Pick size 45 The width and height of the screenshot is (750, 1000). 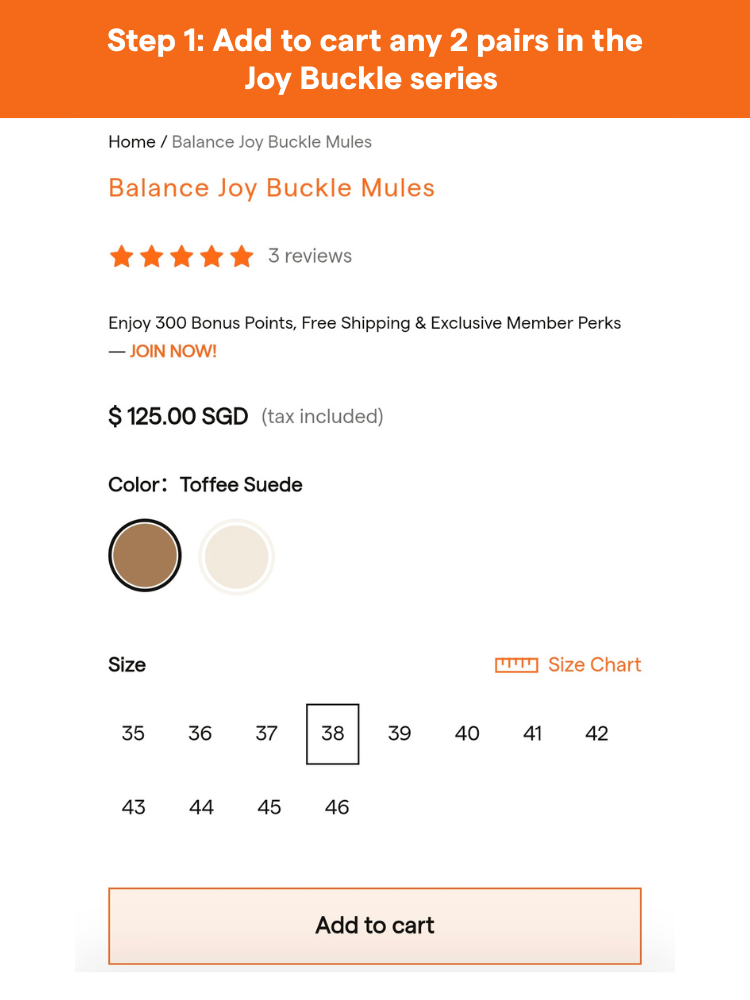269,807
